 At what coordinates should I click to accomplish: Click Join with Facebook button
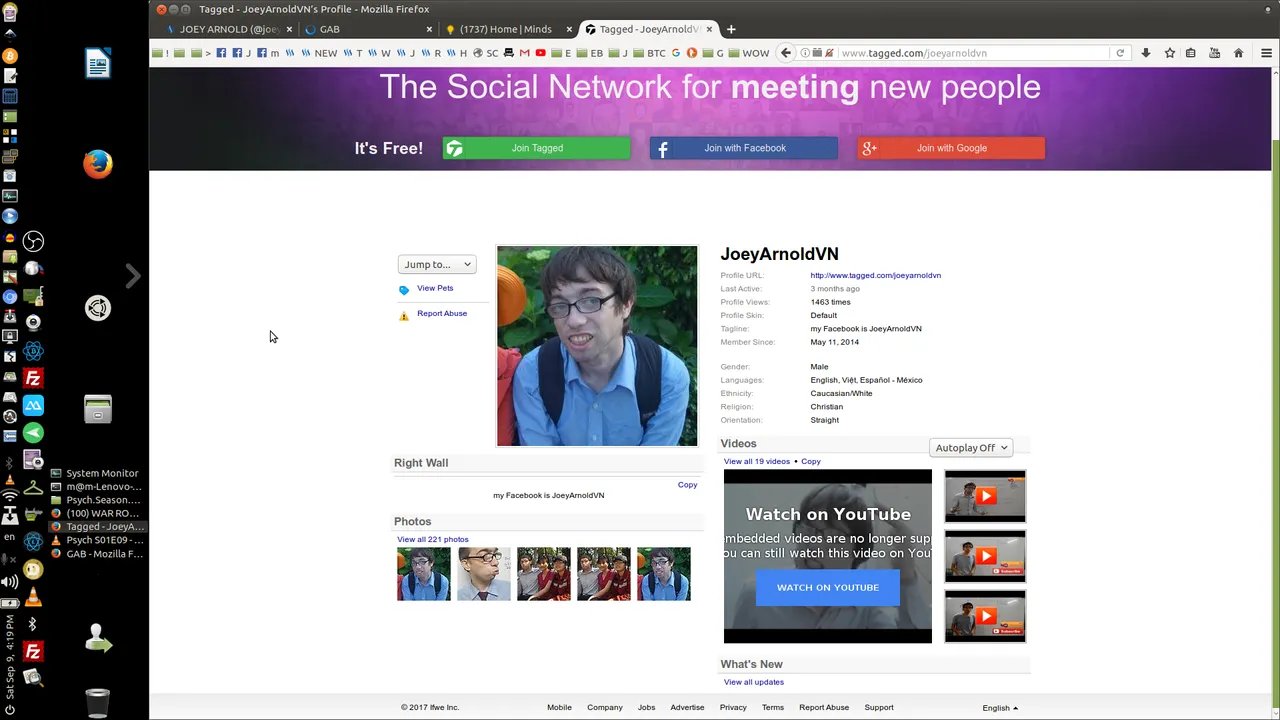744,148
